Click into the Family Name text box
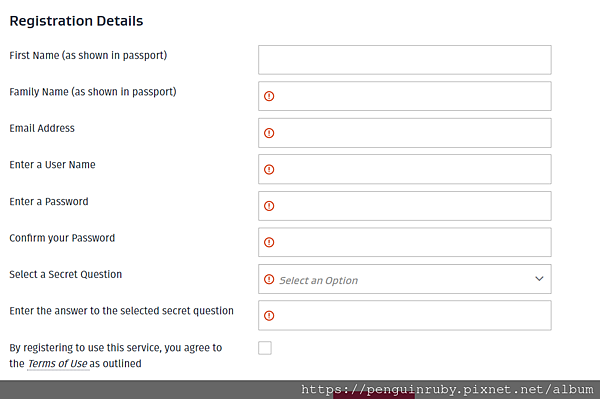The image size is (600, 399). coord(405,96)
